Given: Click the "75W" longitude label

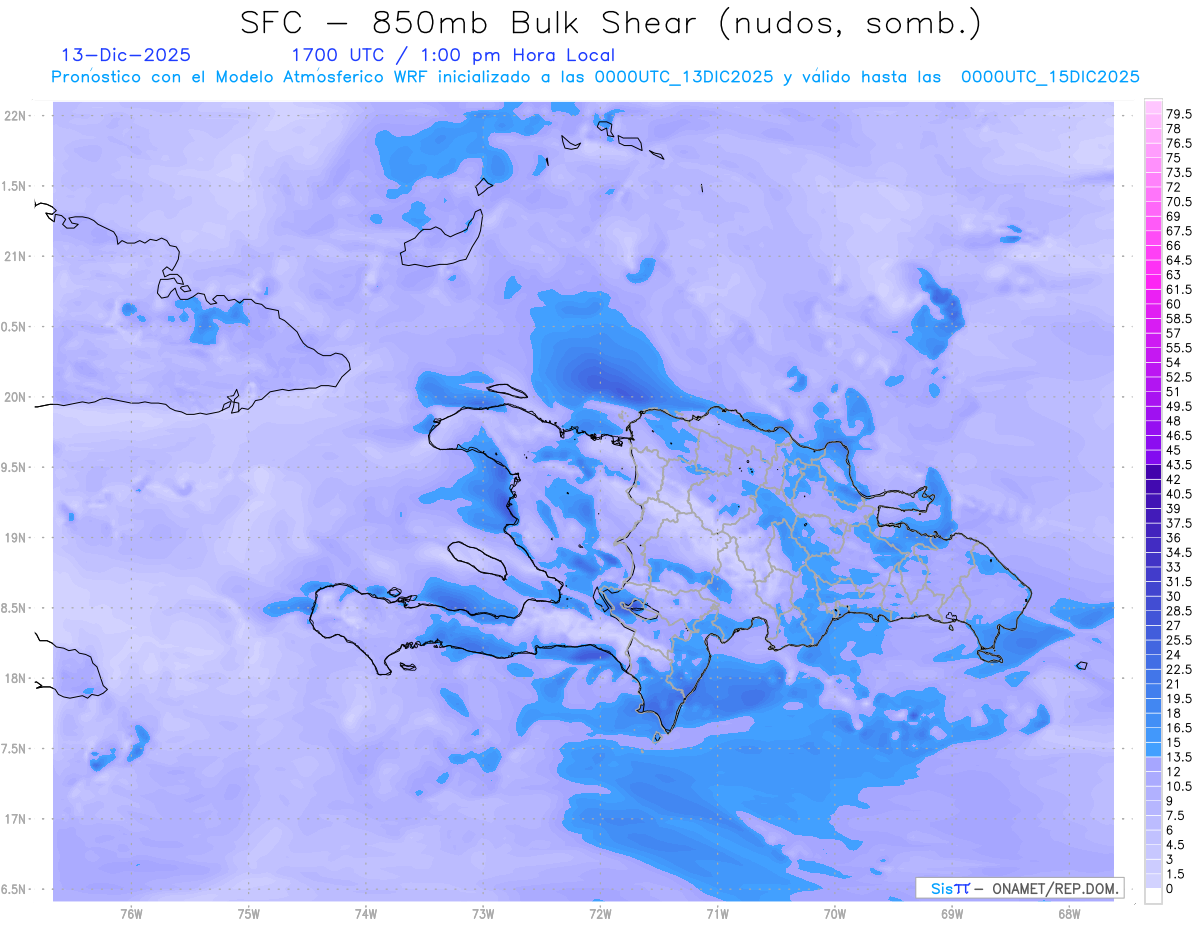Looking at the screenshot, I should coord(249,913).
